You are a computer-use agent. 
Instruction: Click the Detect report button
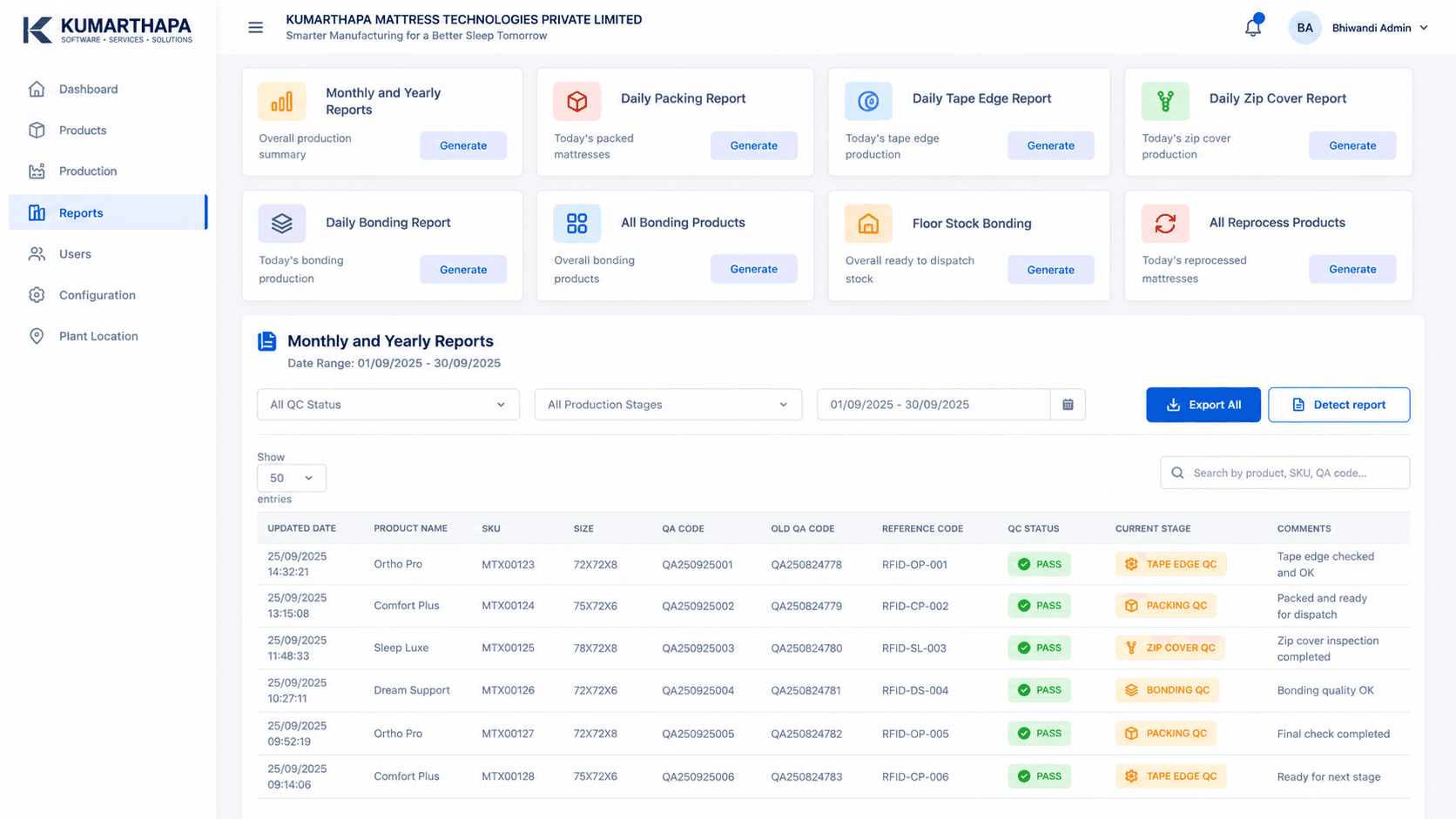click(x=1339, y=405)
